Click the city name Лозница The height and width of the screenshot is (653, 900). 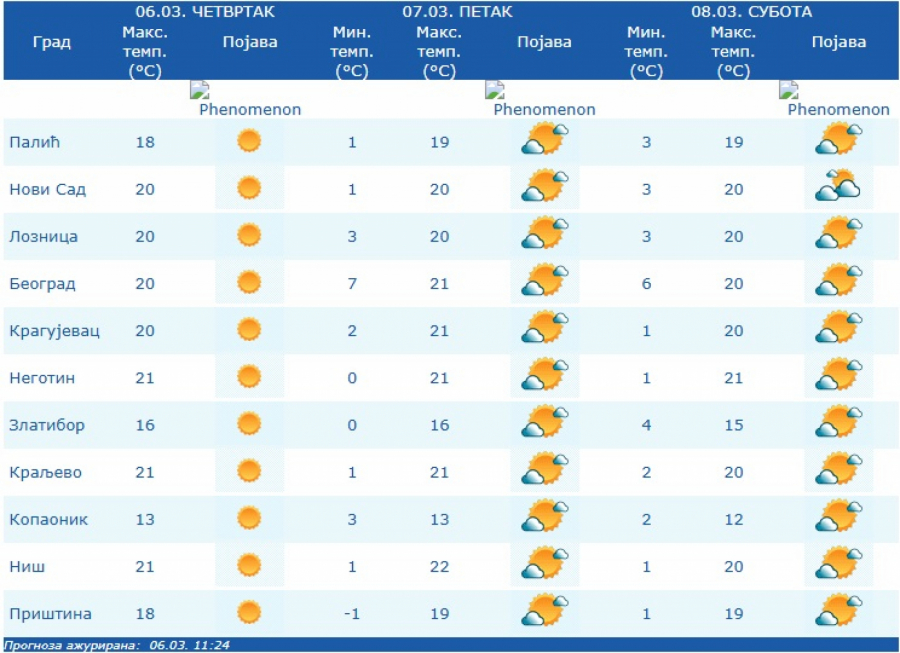(43, 237)
